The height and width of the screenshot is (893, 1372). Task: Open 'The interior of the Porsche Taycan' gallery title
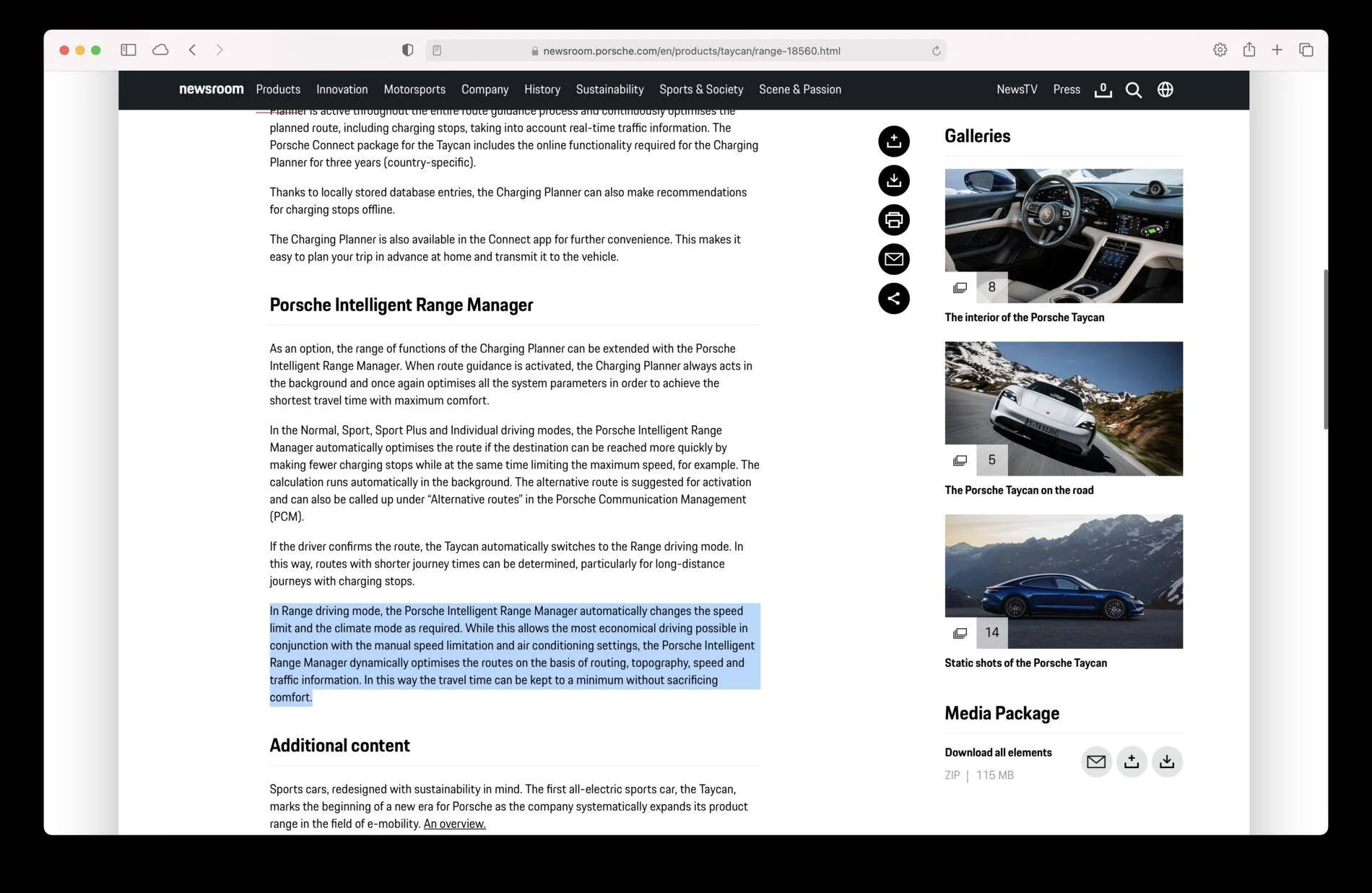pos(1024,317)
